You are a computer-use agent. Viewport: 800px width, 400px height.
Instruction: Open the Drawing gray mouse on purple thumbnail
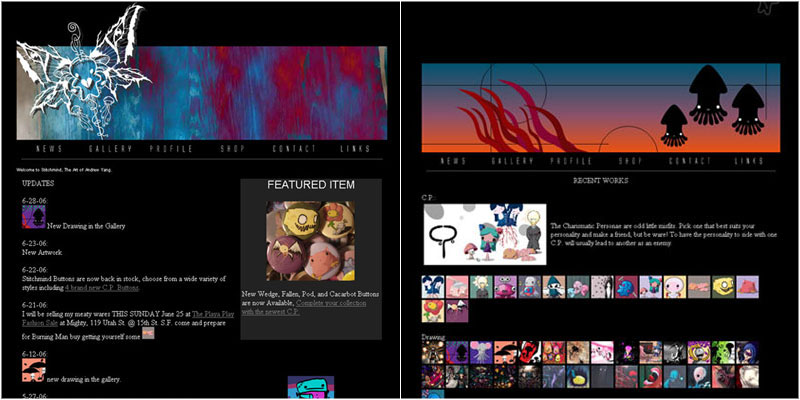(481, 353)
